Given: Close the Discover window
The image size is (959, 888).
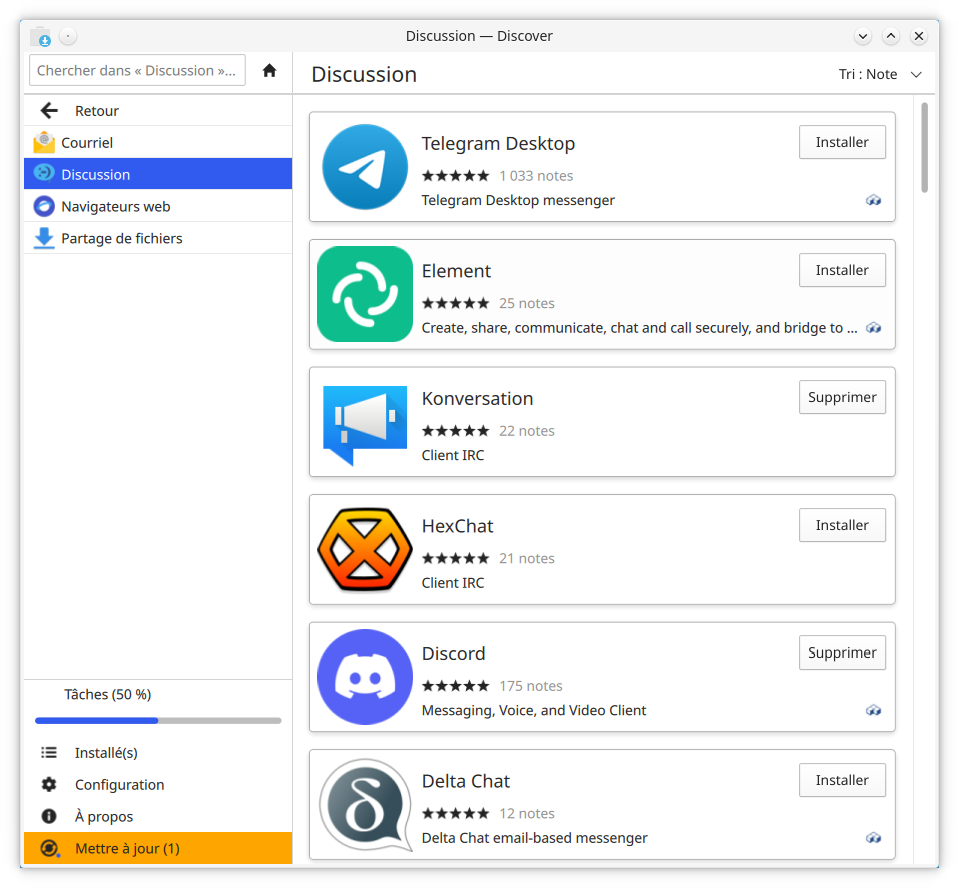Looking at the screenshot, I should point(919,36).
